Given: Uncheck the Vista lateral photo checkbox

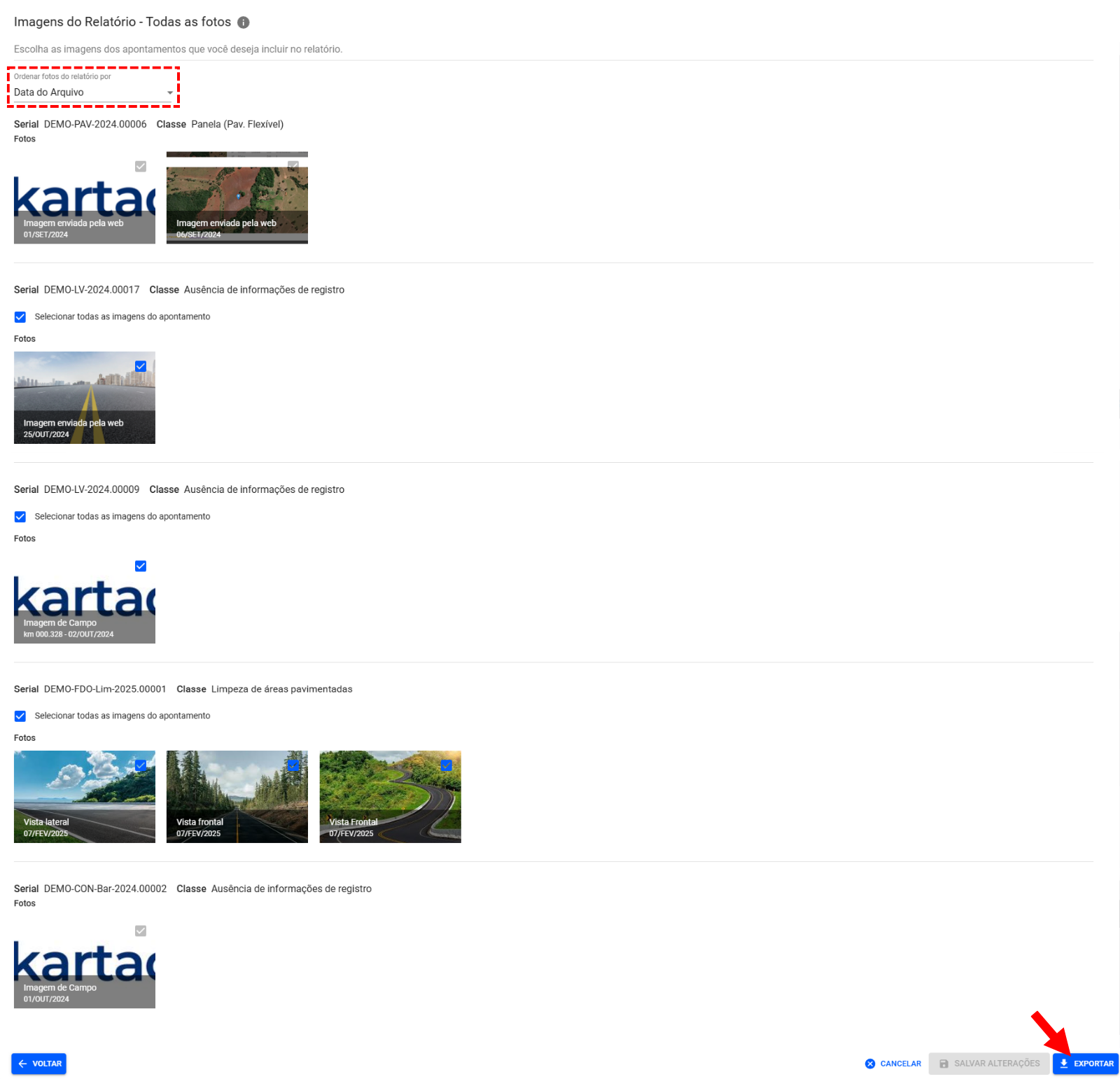Looking at the screenshot, I should (141, 765).
